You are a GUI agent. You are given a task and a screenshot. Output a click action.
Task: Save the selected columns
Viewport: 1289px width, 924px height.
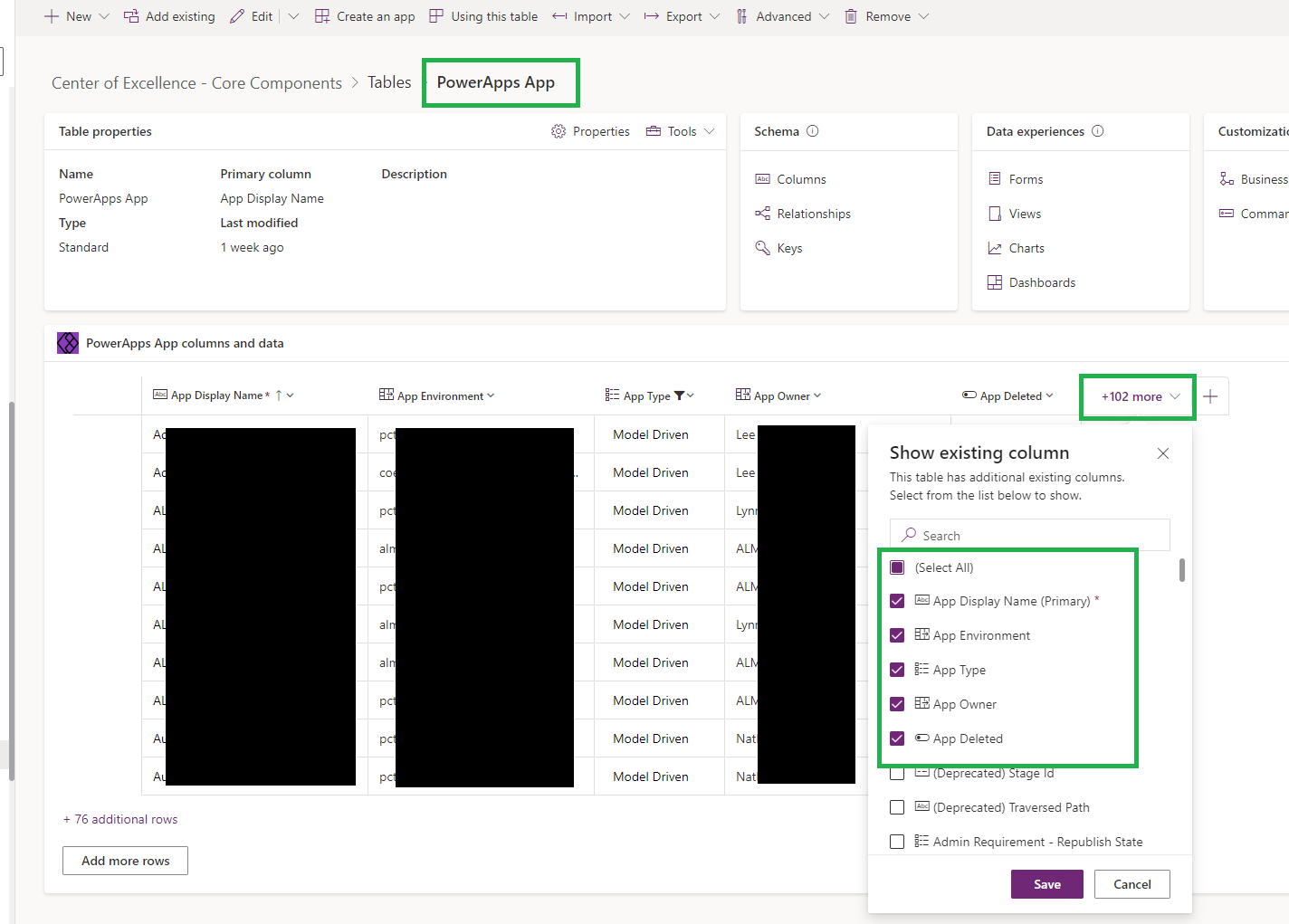click(1046, 884)
